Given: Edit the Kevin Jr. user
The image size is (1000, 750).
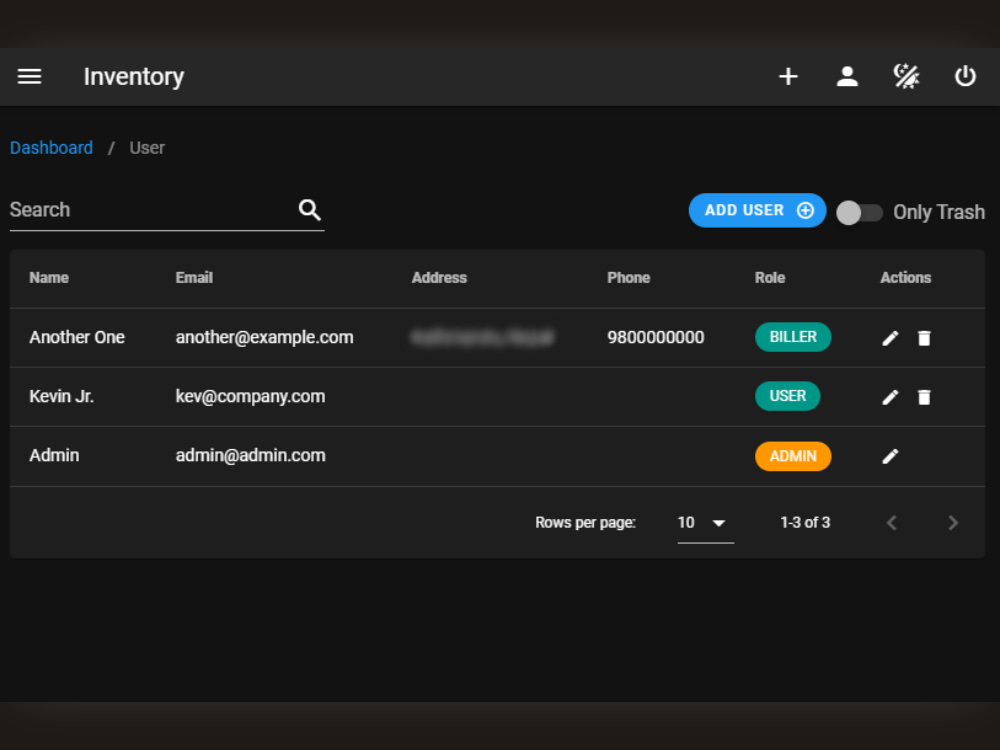Looking at the screenshot, I should [890, 397].
